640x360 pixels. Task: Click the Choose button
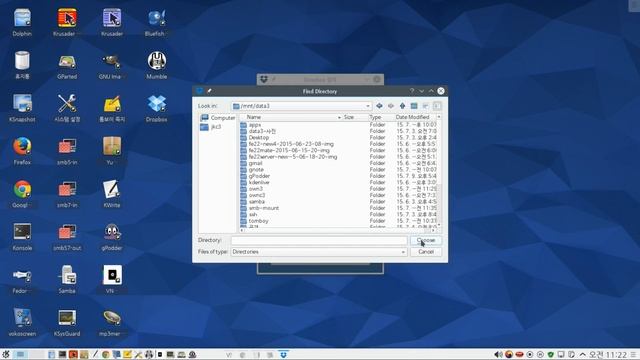426,240
